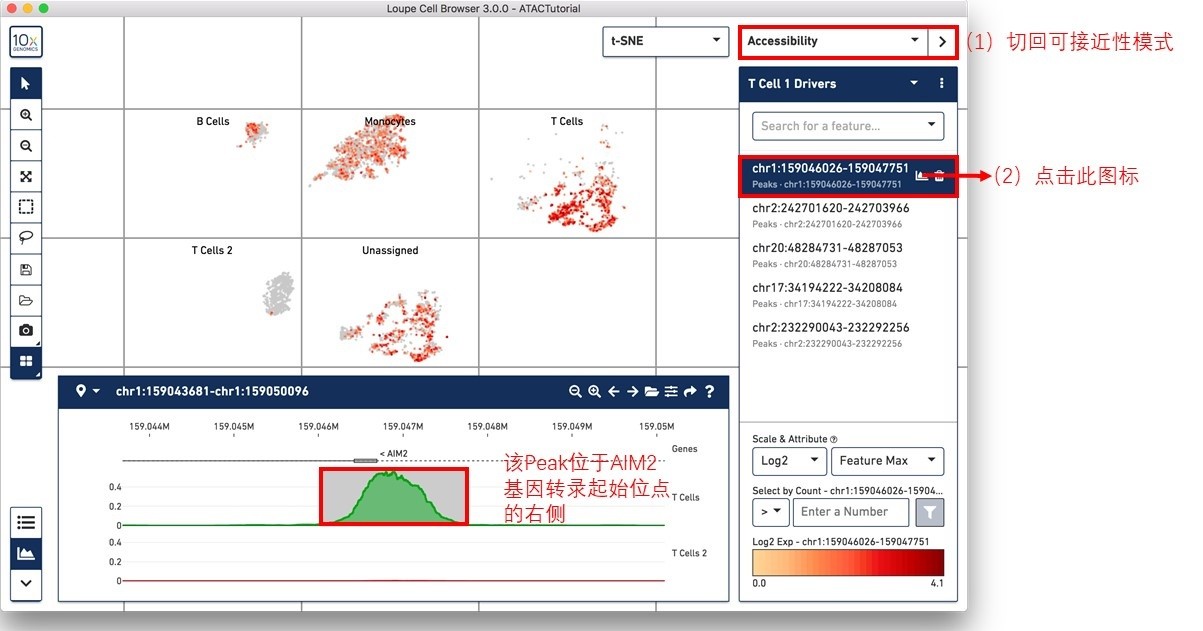Image resolution: width=1203 pixels, height=631 pixels.
Task: Click the Enter a Number field
Action: tap(851, 512)
